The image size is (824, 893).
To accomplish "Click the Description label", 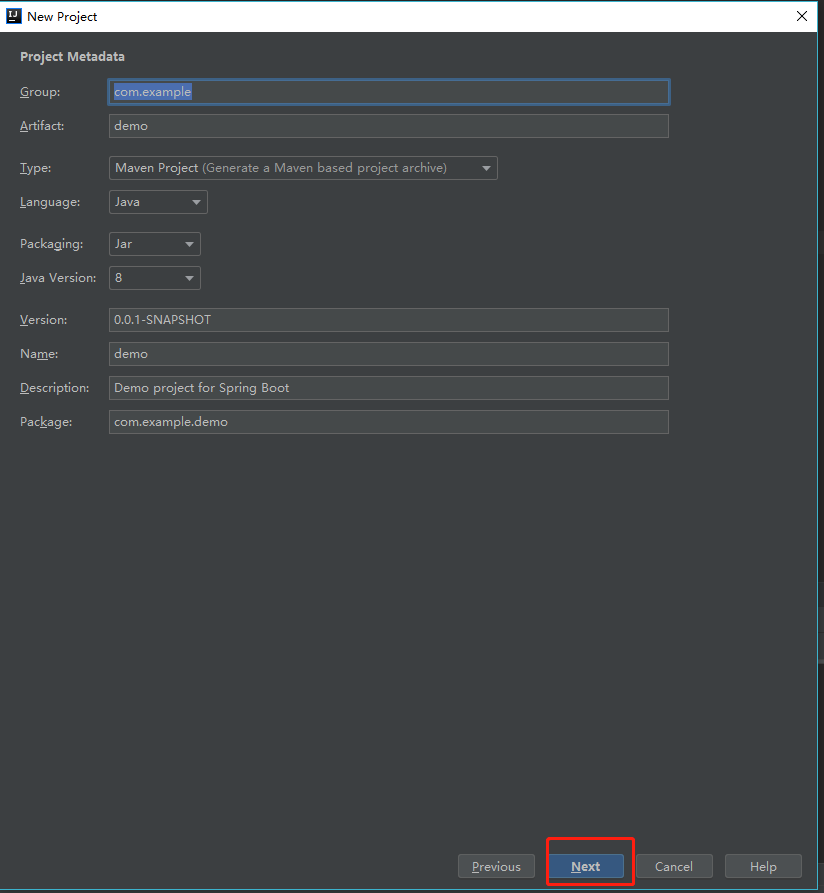I will pos(55,388).
